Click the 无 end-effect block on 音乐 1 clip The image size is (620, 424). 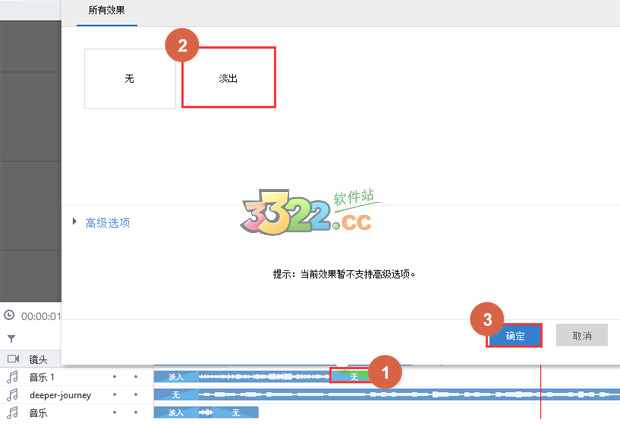[x=351, y=377]
